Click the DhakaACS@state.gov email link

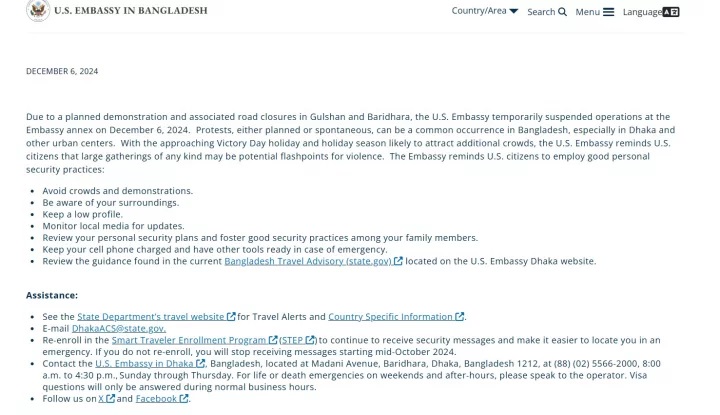click(119, 329)
